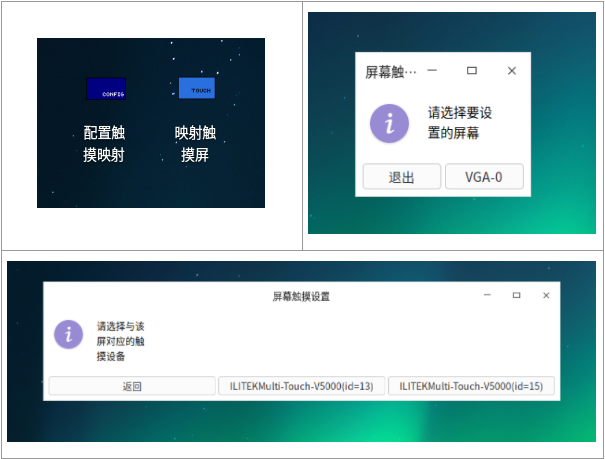Open the blue CONFIG desktop icon
The image size is (605, 459).
point(106,89)
